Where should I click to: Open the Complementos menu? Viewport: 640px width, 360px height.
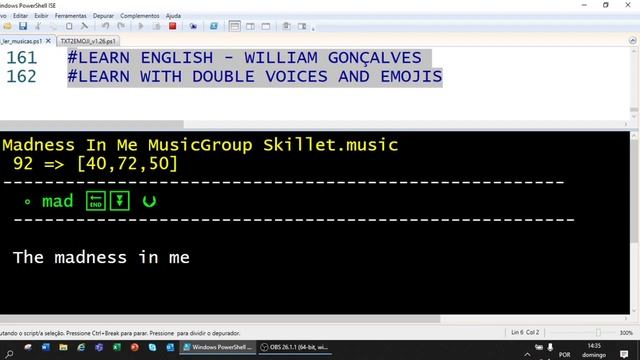pyautogui.click(x=140, y=16)
